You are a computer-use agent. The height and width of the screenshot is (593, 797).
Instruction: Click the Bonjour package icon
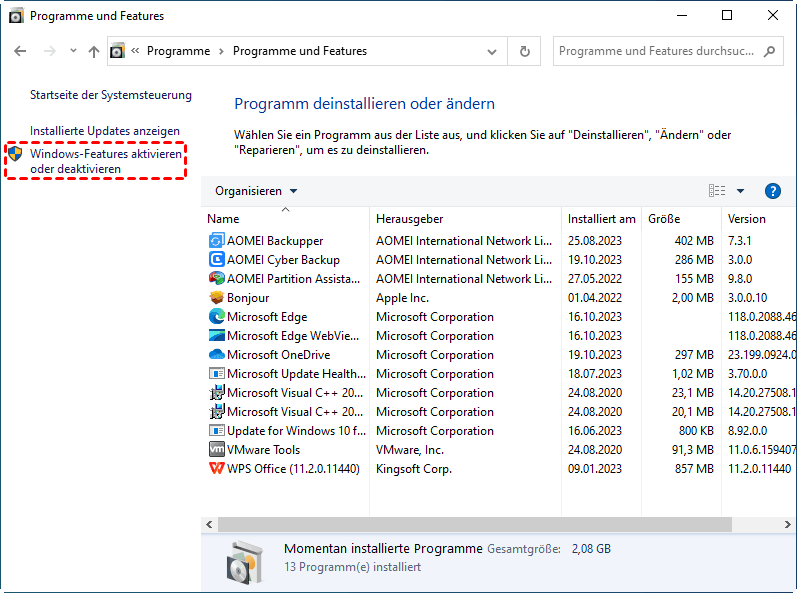coord(217,297)
